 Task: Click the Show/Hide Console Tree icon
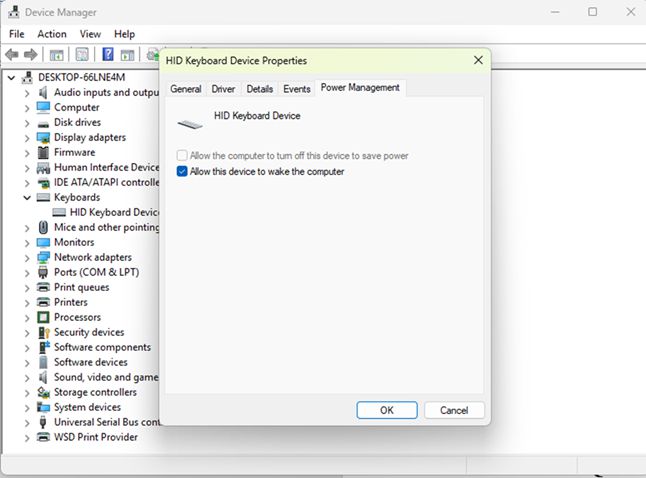(57, 55)
